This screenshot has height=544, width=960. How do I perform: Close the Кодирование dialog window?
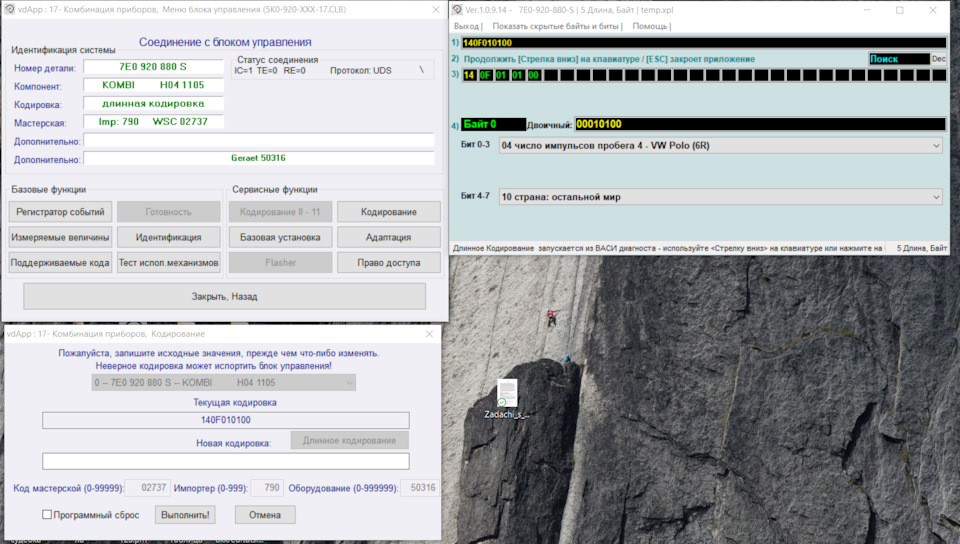pyautogui.click(x=429, y=334)
